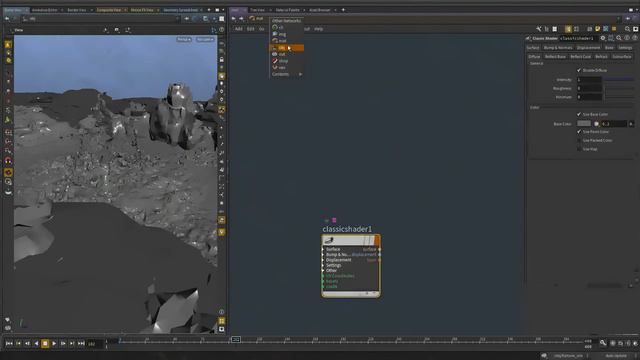Jump to last frame in playbar

point(81,344)
